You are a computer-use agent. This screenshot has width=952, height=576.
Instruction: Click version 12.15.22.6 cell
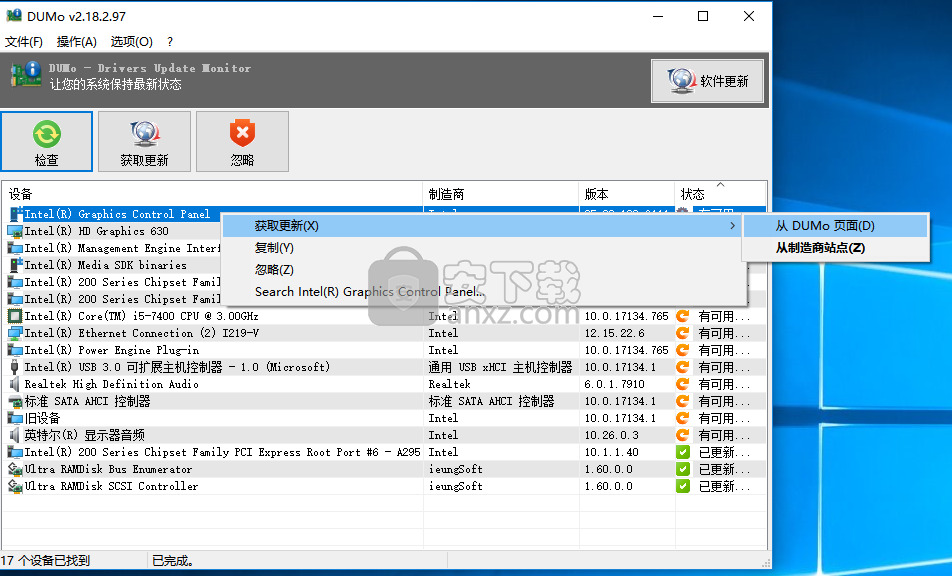pyautogui.click(x=614, y=333)
